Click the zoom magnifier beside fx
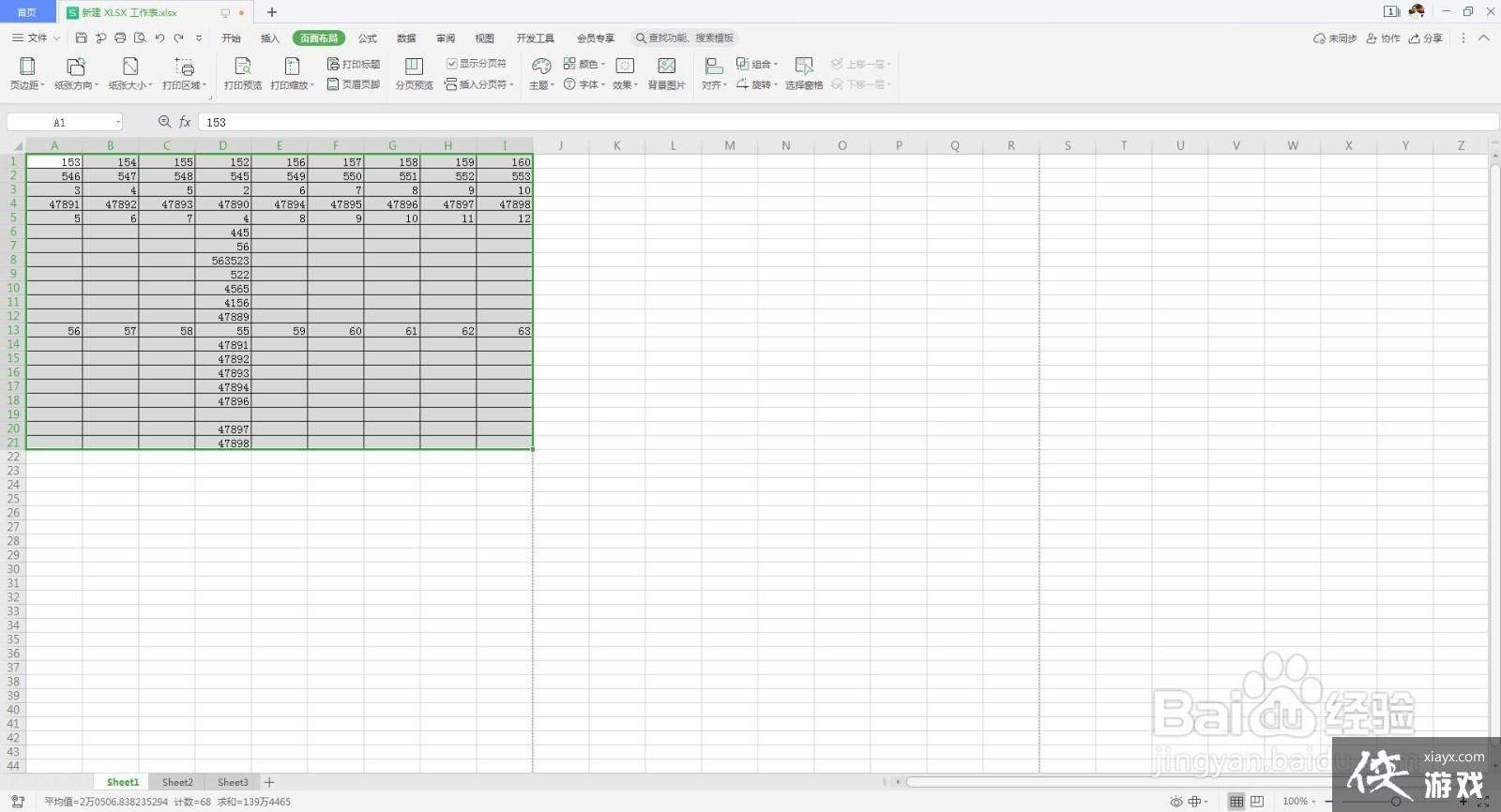Screen dimensions: 1501x812 coord(164,122)
